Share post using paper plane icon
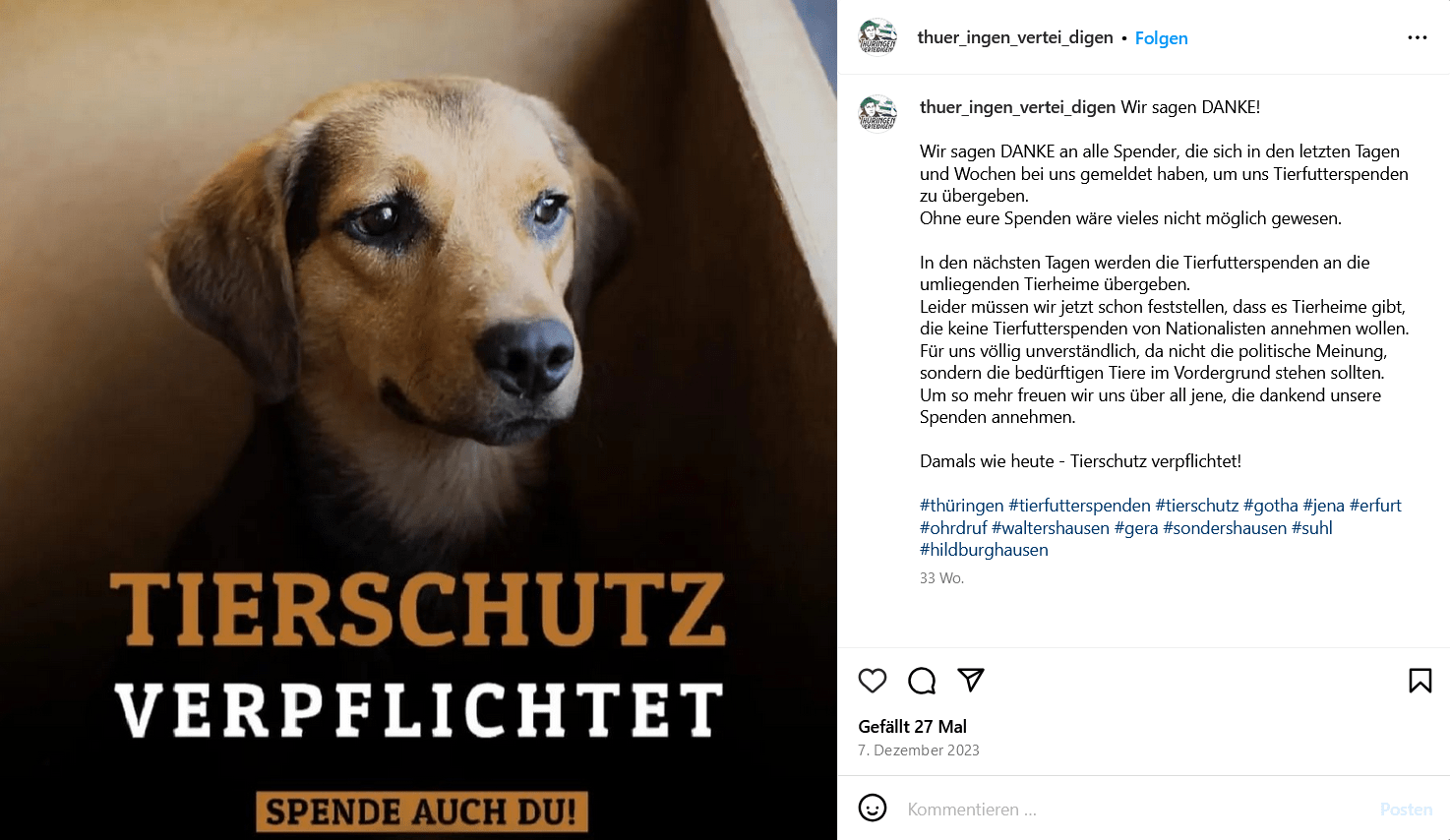Viewport: 1450px width, 840px height. pyautogui.click(x=971, y=680)
